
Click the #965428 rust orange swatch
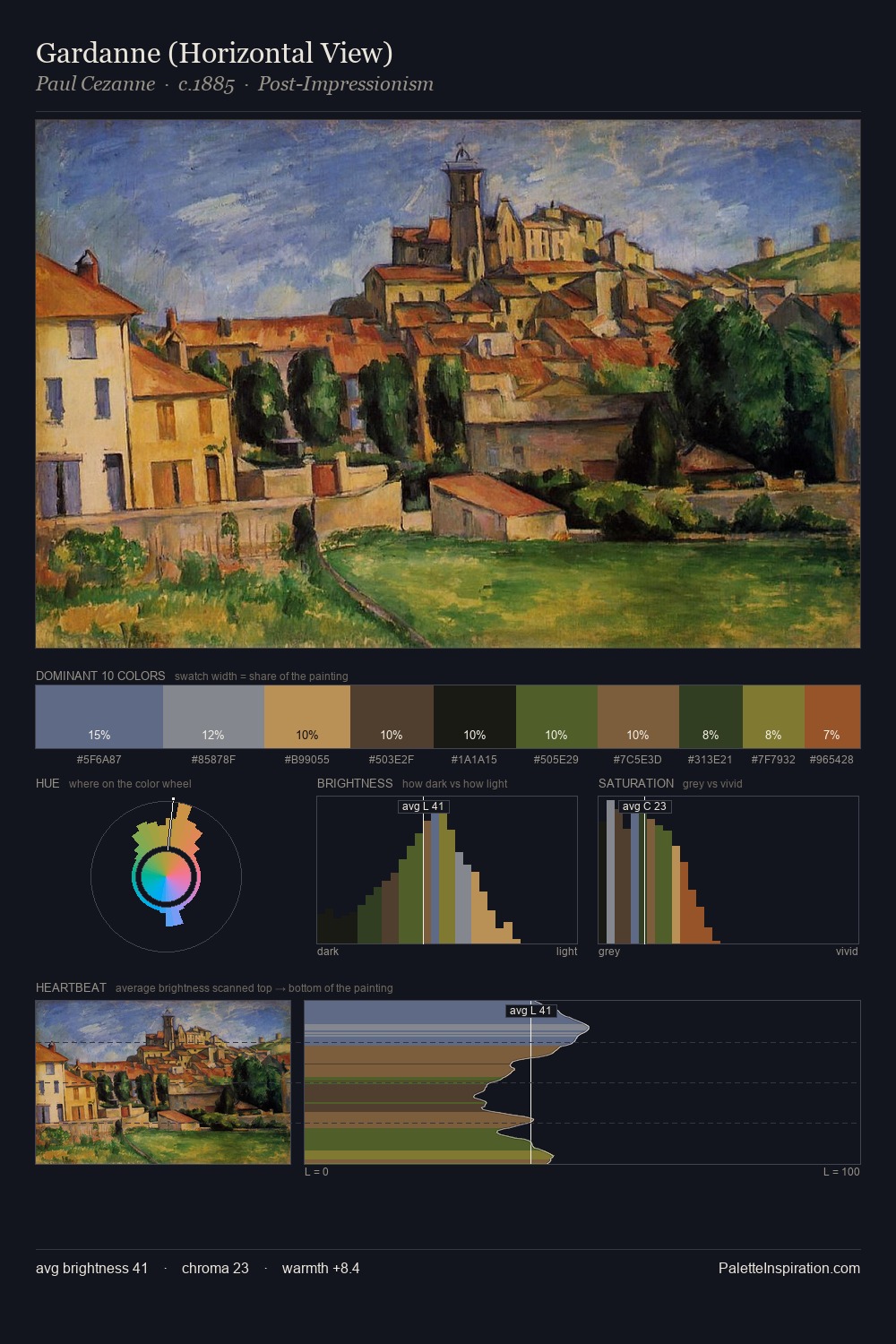point(832,716)
